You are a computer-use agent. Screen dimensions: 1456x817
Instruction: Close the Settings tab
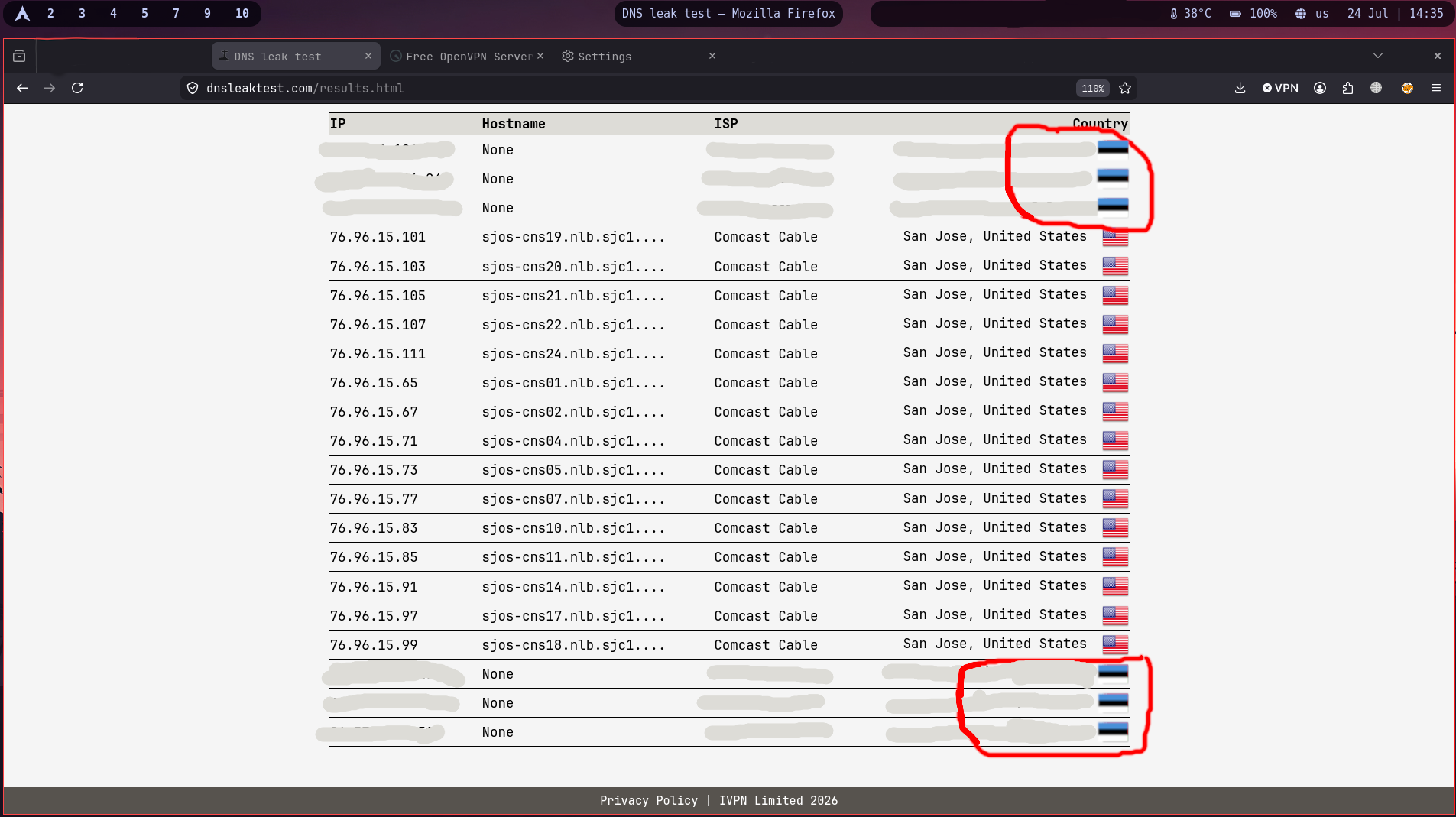click(712, 56)
